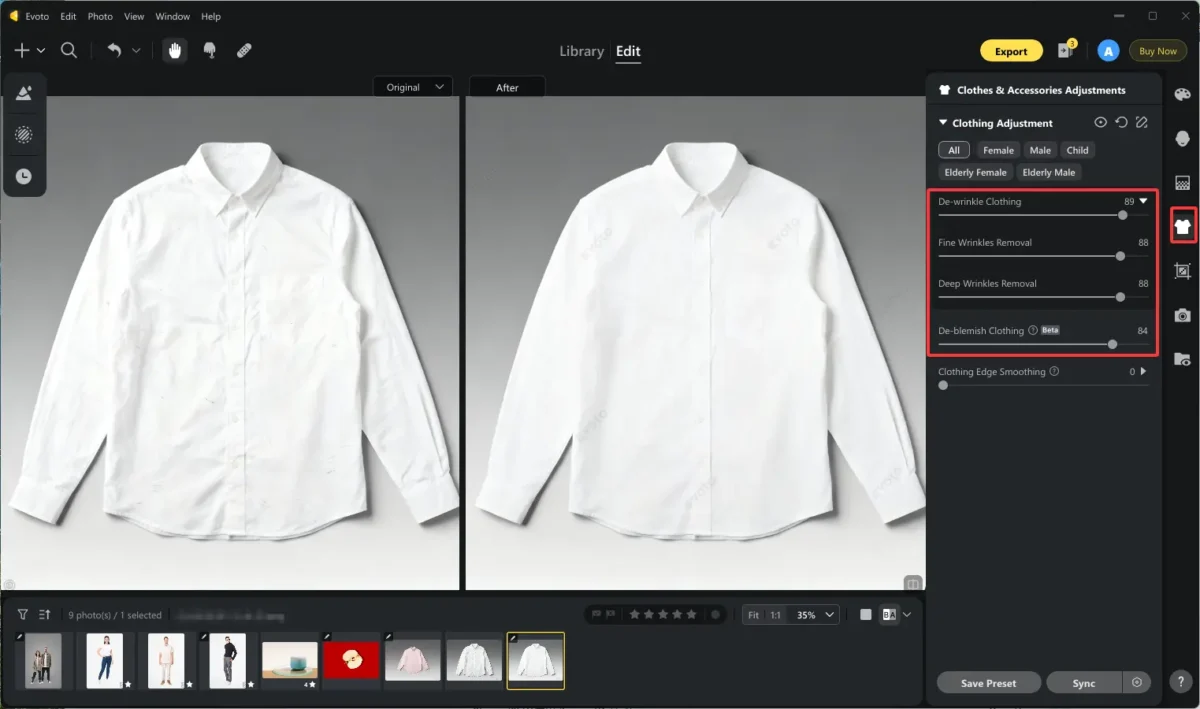Select the Elderly Female filter
Screen dimensions: 1200x709
click(x=975, y=172)
